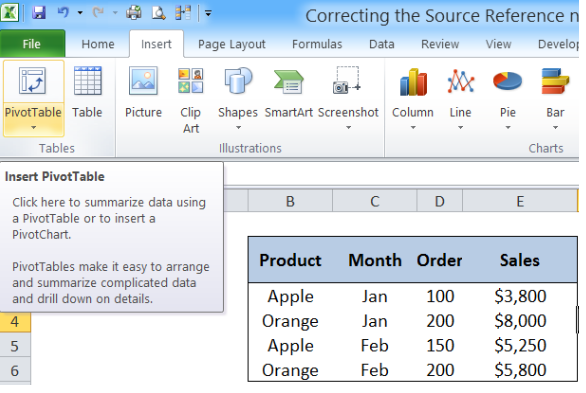The width and height of the screenshot is (586, 393).
Task: Expand the Line chart dropdown arrow
Action: 460,127
